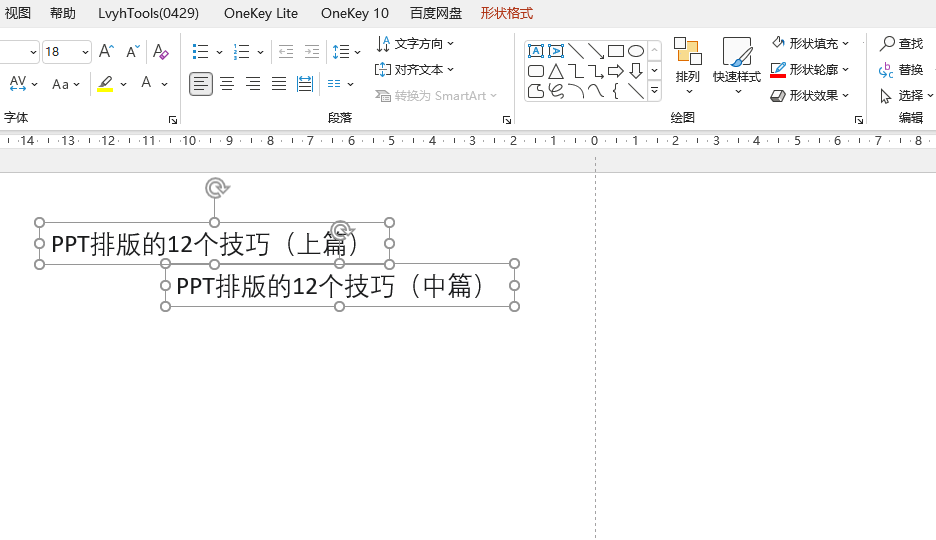Select the elbow arrow connector shape
The height and width of the screenshot is (540, 936).
[596, 72]
